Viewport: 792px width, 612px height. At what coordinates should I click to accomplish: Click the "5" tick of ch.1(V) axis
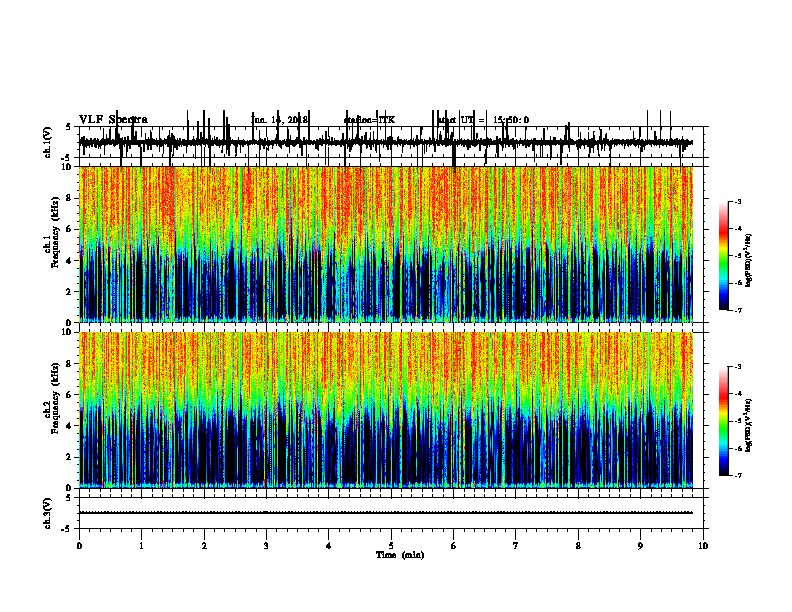69,127
